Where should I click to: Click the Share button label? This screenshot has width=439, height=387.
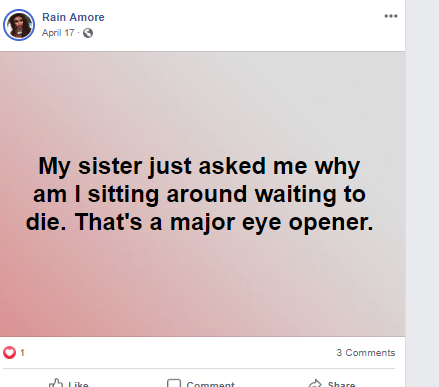coord(341,384)
